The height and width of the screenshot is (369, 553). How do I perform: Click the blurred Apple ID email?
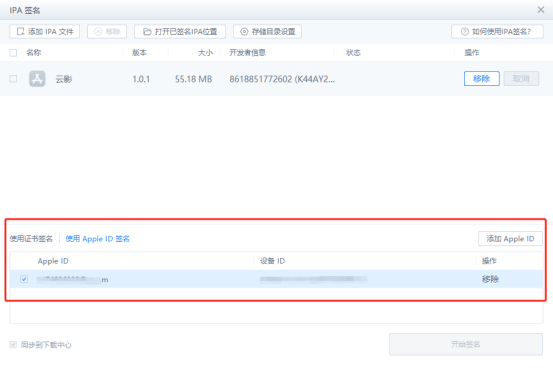point(73,280)
